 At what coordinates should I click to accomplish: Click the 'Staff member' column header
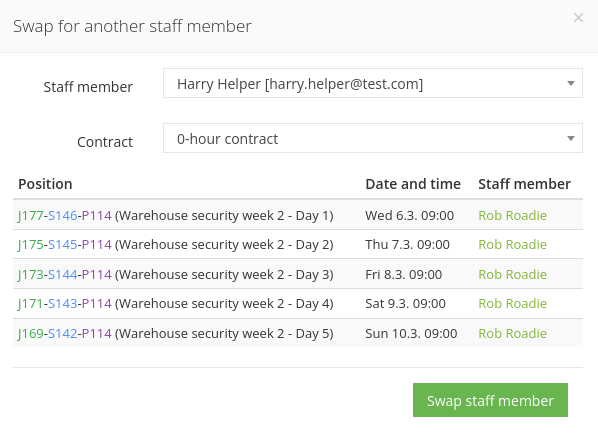click(524, 184)
